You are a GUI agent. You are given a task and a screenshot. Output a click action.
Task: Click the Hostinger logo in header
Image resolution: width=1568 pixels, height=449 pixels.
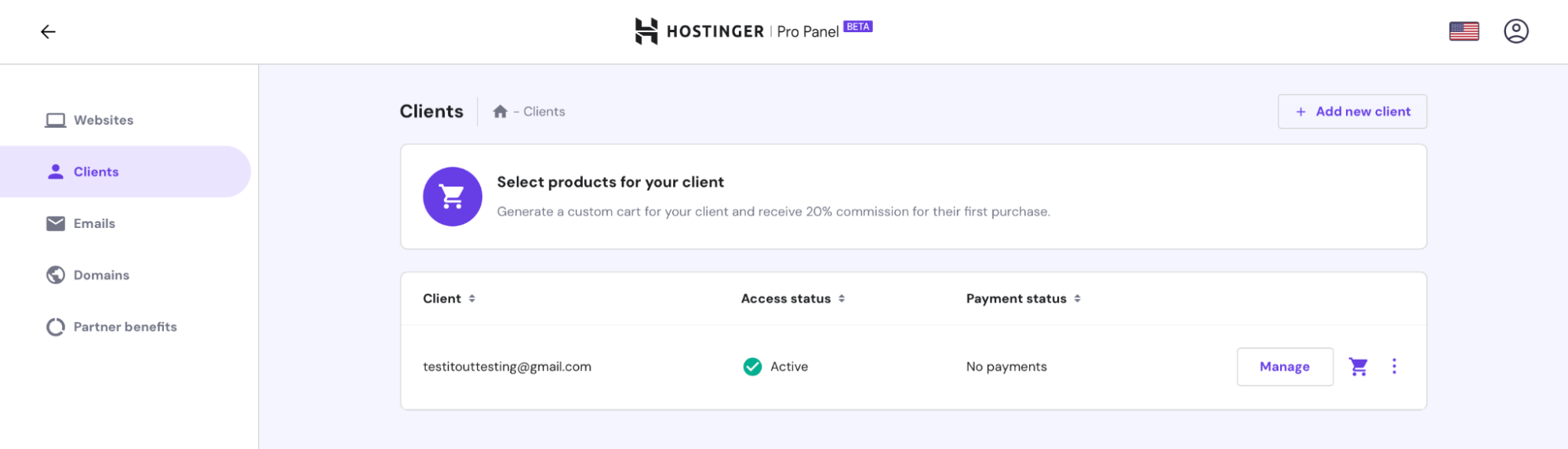[x=699, y=31]
